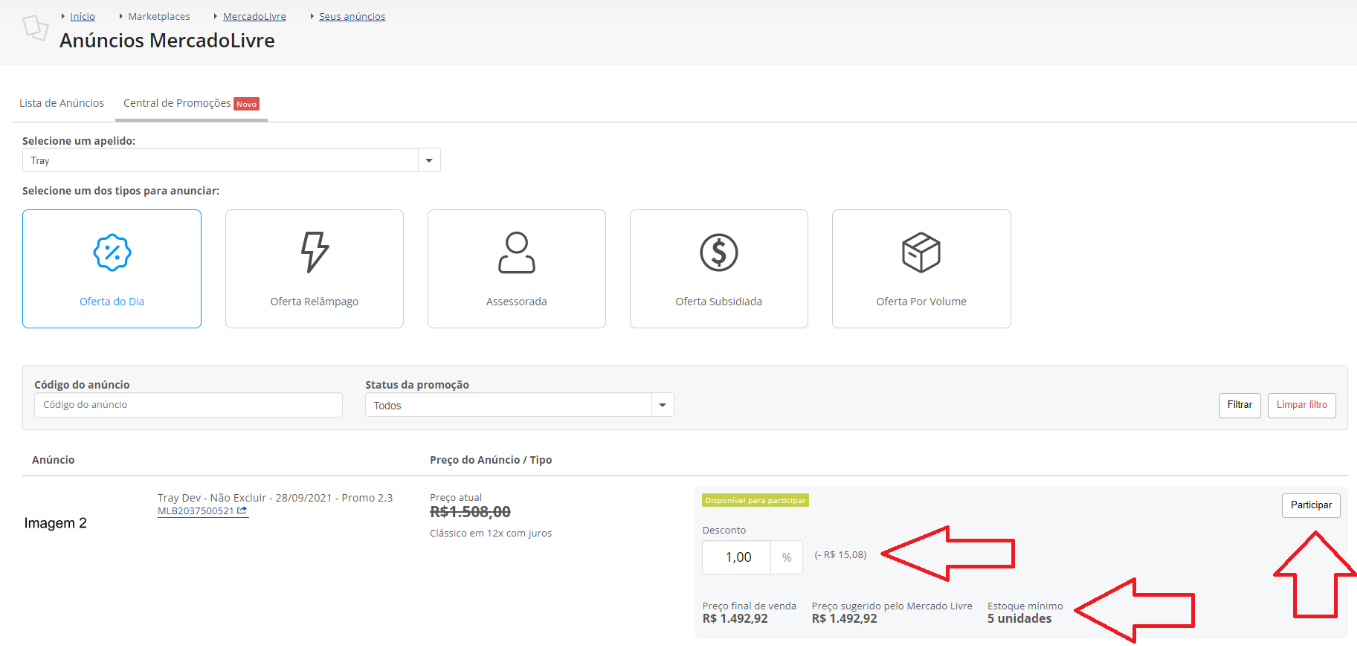Click the percent sign addon in Desconto

pos(786,557)
